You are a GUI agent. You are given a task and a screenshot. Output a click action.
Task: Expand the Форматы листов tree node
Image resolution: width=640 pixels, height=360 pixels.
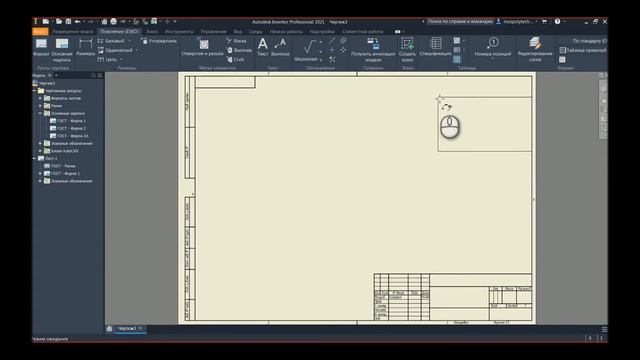(x=40, y=98)
